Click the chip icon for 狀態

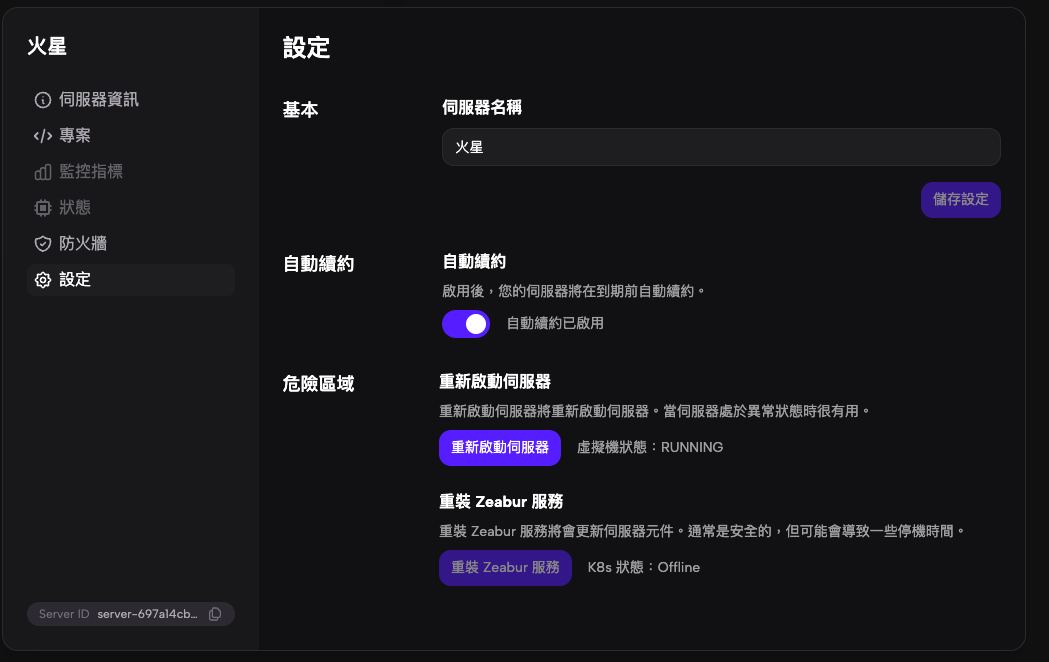[42, 208]
